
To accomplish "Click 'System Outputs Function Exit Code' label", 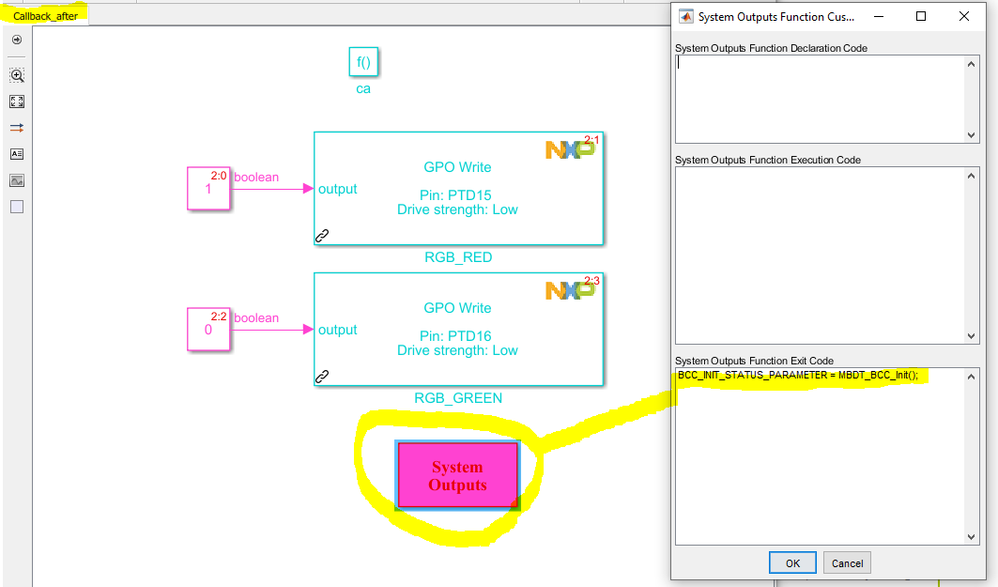I will 754,360.
